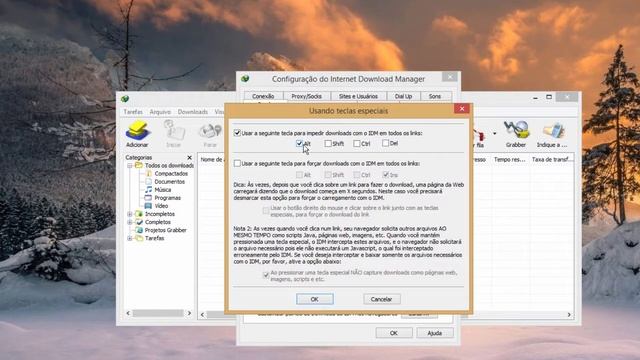Click the Taxa de transf... column header
The image size is (640, 360).
click(x=552, y=160)
